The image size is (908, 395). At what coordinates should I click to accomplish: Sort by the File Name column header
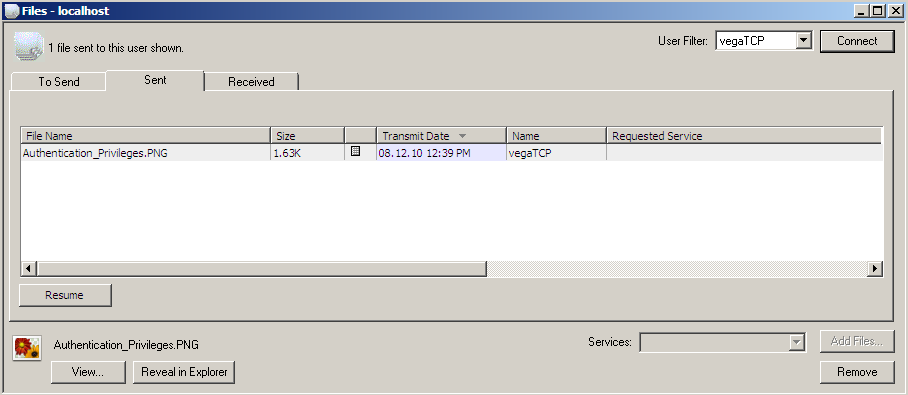(146, 136)
